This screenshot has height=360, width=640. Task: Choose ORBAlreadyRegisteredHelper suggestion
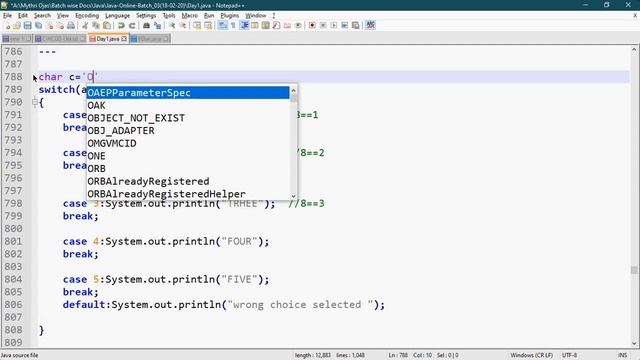point(188,194)
